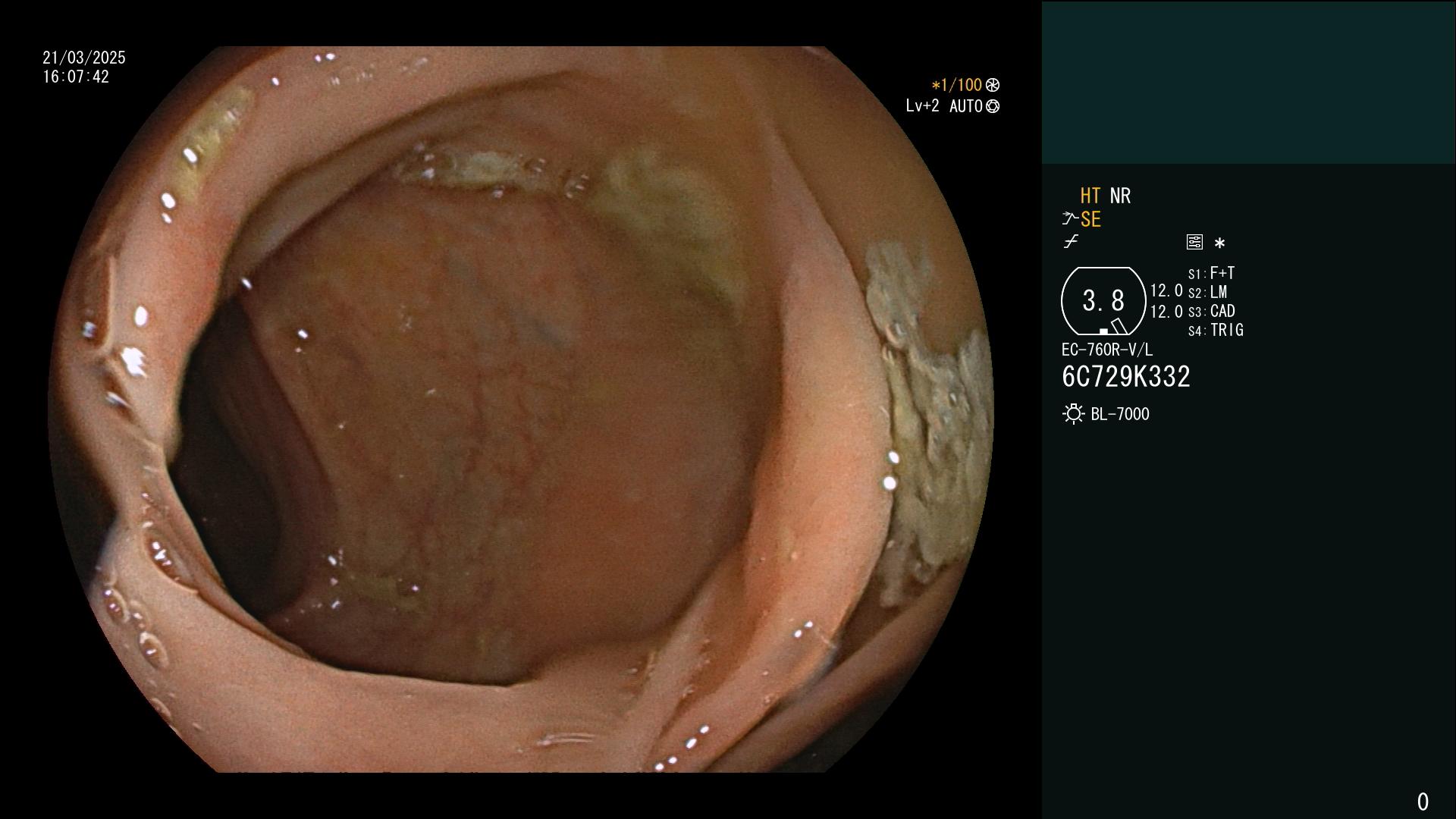Click the S2: LM switch assignment
Screen dimensions: 1456x819
tap(1207, 292)
